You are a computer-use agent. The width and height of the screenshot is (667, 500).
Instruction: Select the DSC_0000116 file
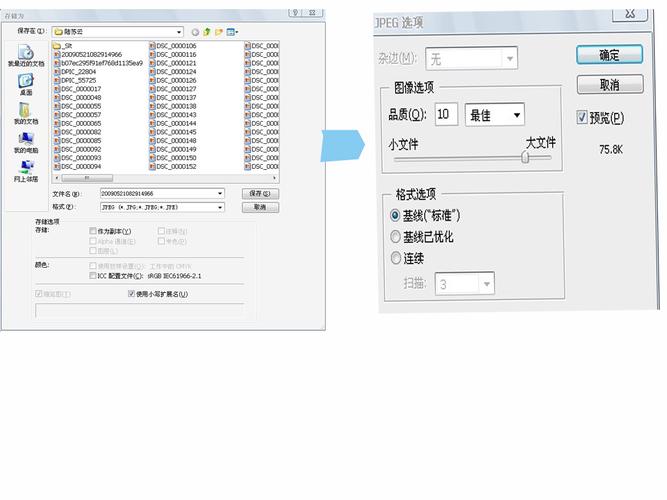[173, 54]
